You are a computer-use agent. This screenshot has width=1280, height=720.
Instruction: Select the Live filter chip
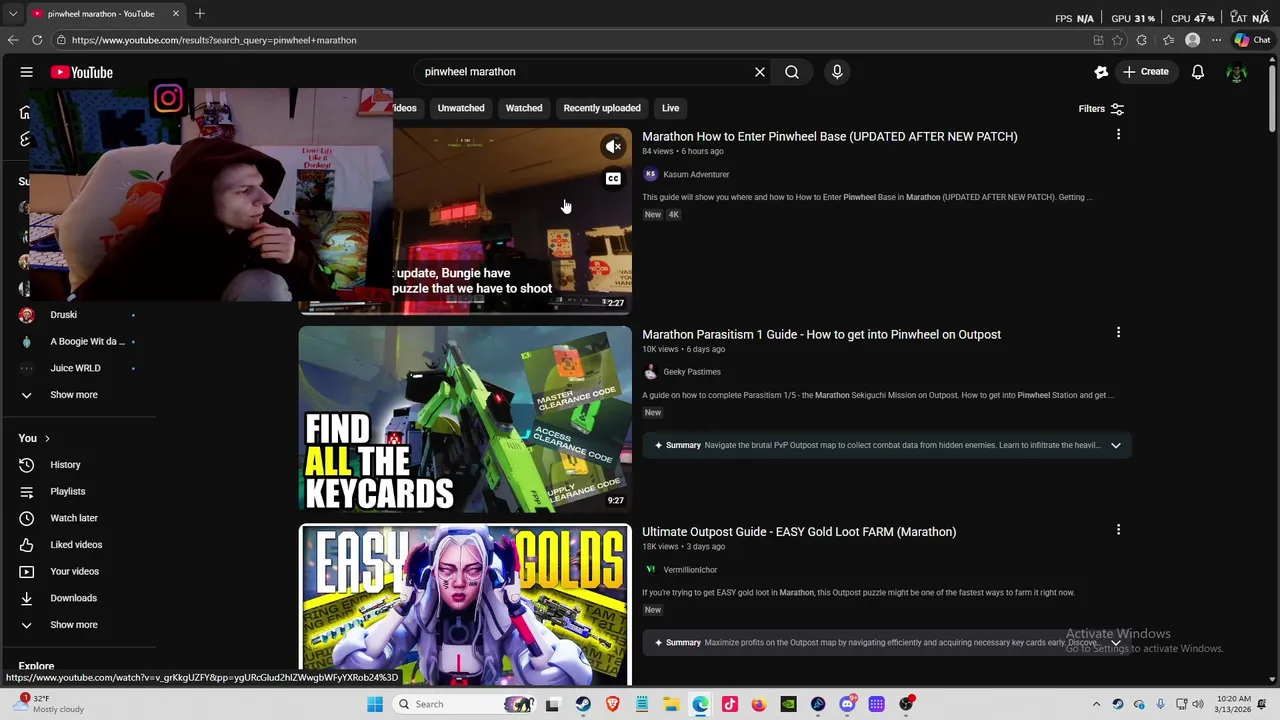pos(670,108)
